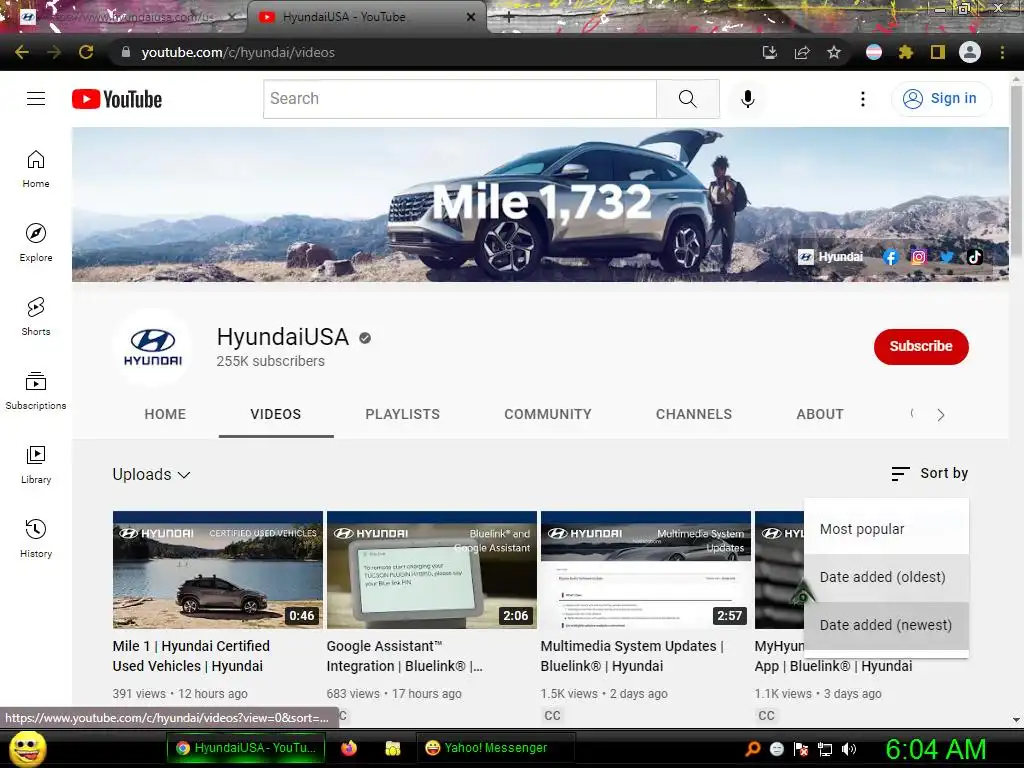
Task: Switch to the PLAYLISTS channel tab
Action: pyautogui.click(x=402, y=414)
